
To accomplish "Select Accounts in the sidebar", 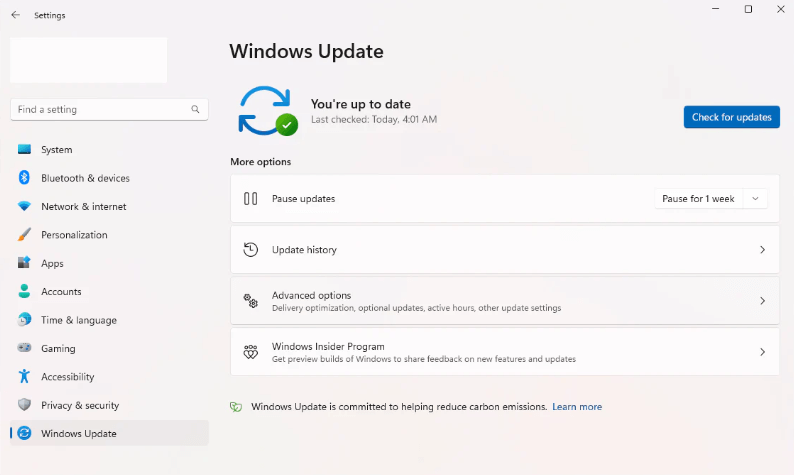I will (109, 291).
